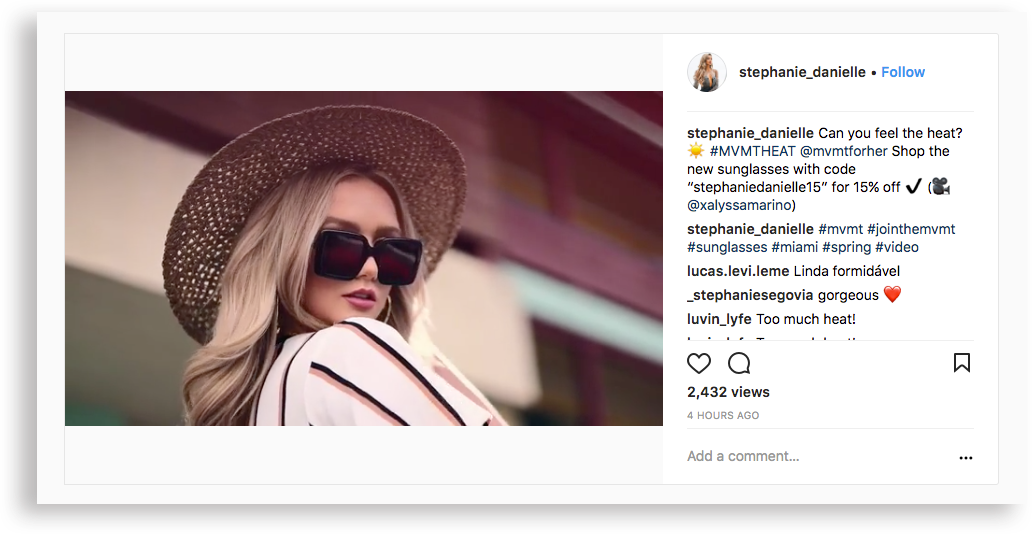The height and width of the screenshot is (534, 1032).
Task: Visit the @xalyssamarino profile
Action: pos(738,205)
